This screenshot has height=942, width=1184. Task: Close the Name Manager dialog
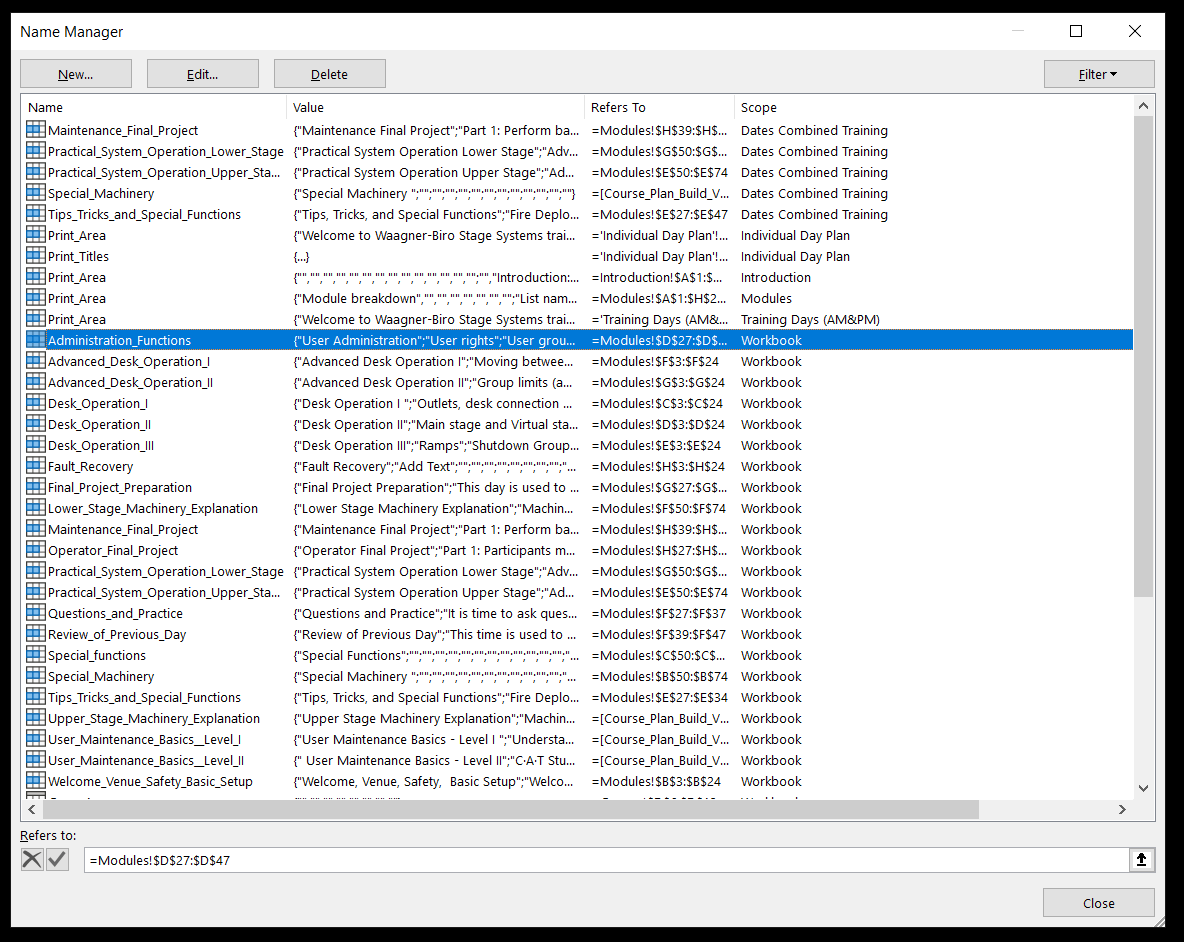(1098, 903)
